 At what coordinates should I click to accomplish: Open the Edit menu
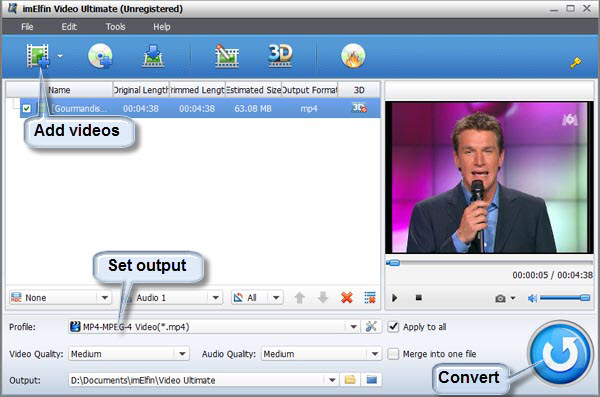click(69, 27)
